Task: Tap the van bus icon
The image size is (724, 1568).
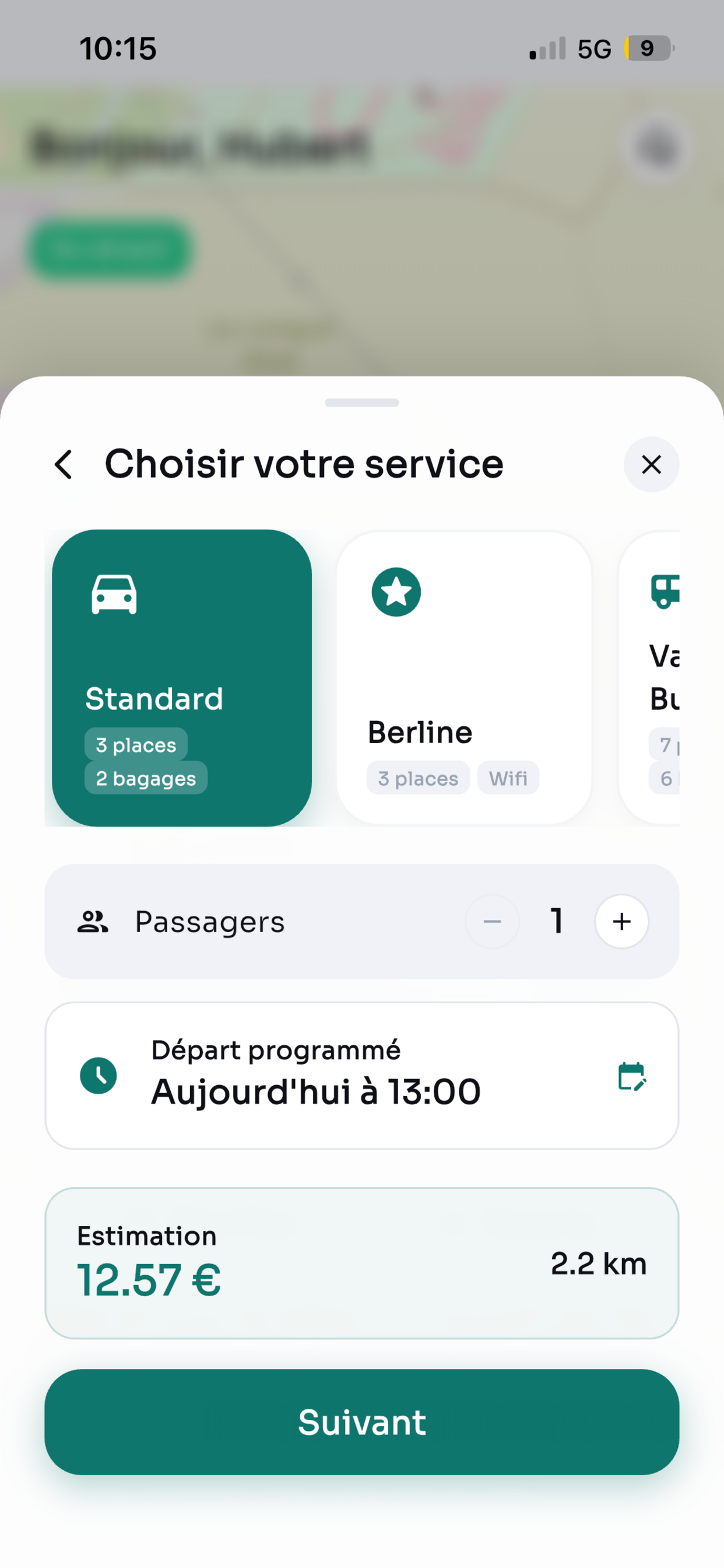Action: click(665, 591)
